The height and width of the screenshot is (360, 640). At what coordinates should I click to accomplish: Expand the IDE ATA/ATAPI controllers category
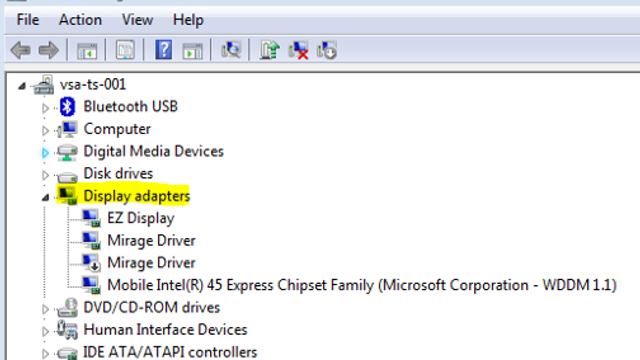point(45,353)
